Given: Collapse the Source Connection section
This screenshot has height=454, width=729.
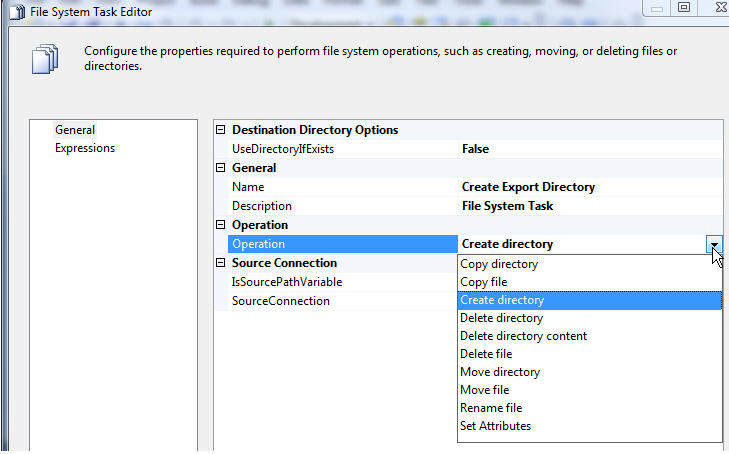Looking at the screenshot, I should (x=221, y=263).
